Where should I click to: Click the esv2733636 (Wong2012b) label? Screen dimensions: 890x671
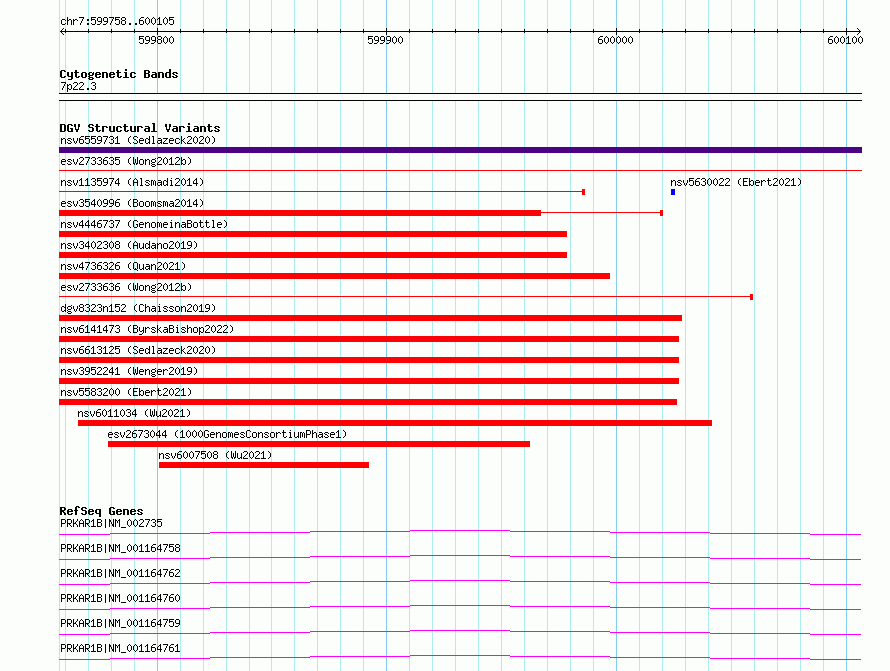tap(126, 287)
